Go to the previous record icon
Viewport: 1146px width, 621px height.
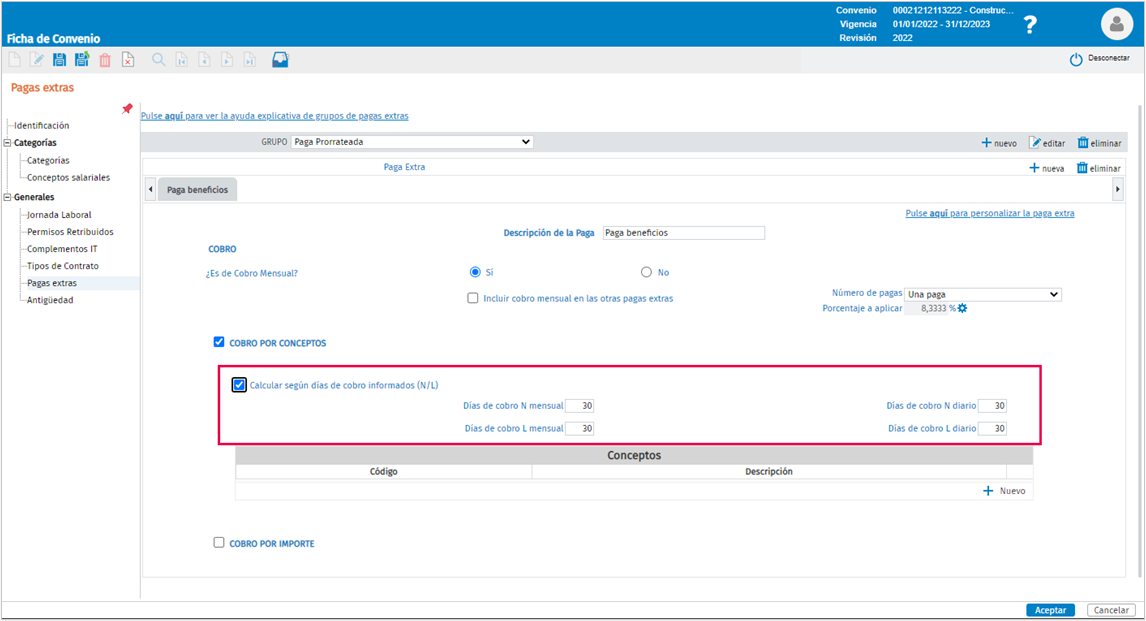[204, 60]
